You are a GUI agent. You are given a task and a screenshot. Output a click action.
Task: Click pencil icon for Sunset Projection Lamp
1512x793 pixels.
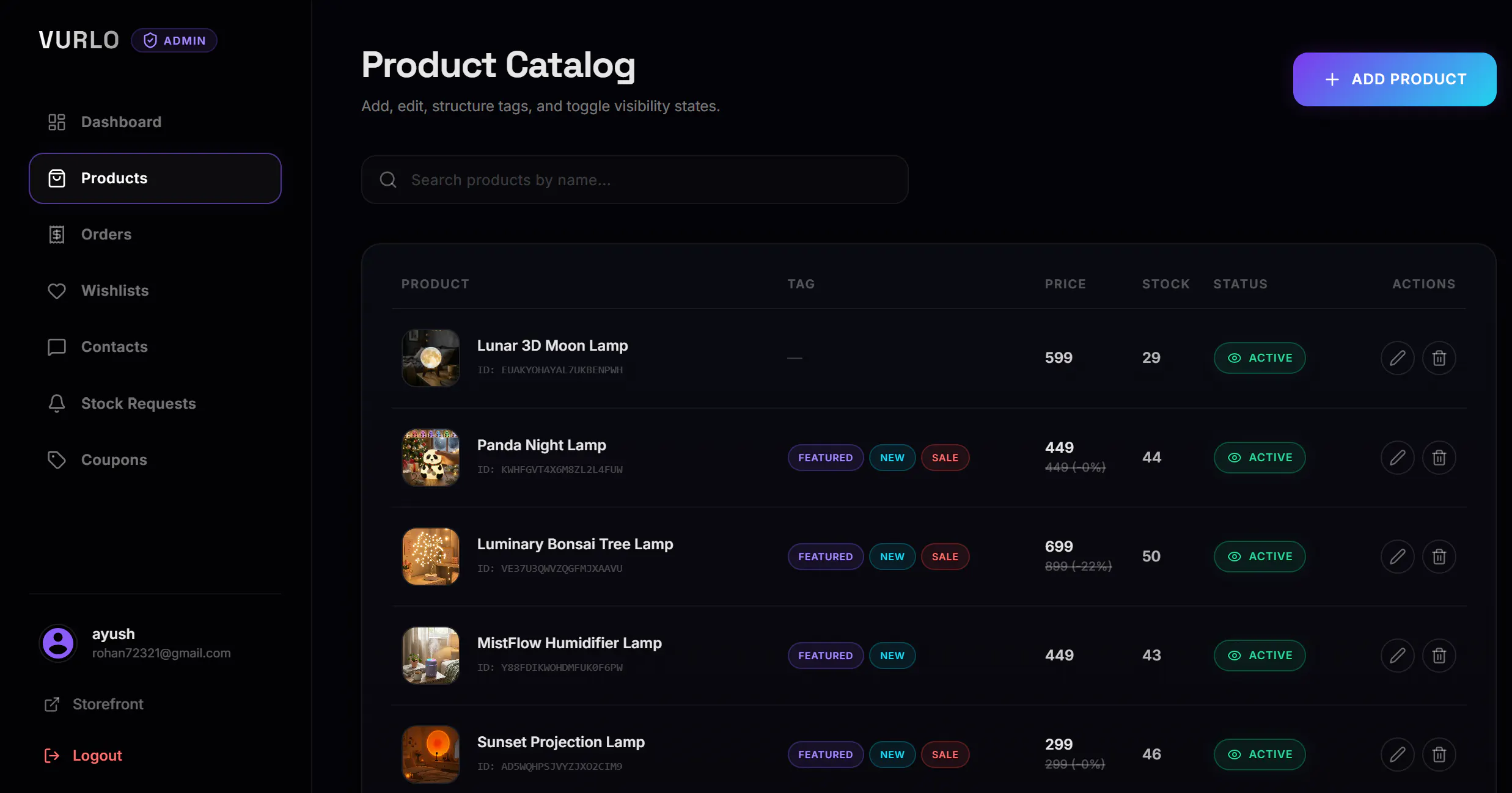coord(1397,755)
